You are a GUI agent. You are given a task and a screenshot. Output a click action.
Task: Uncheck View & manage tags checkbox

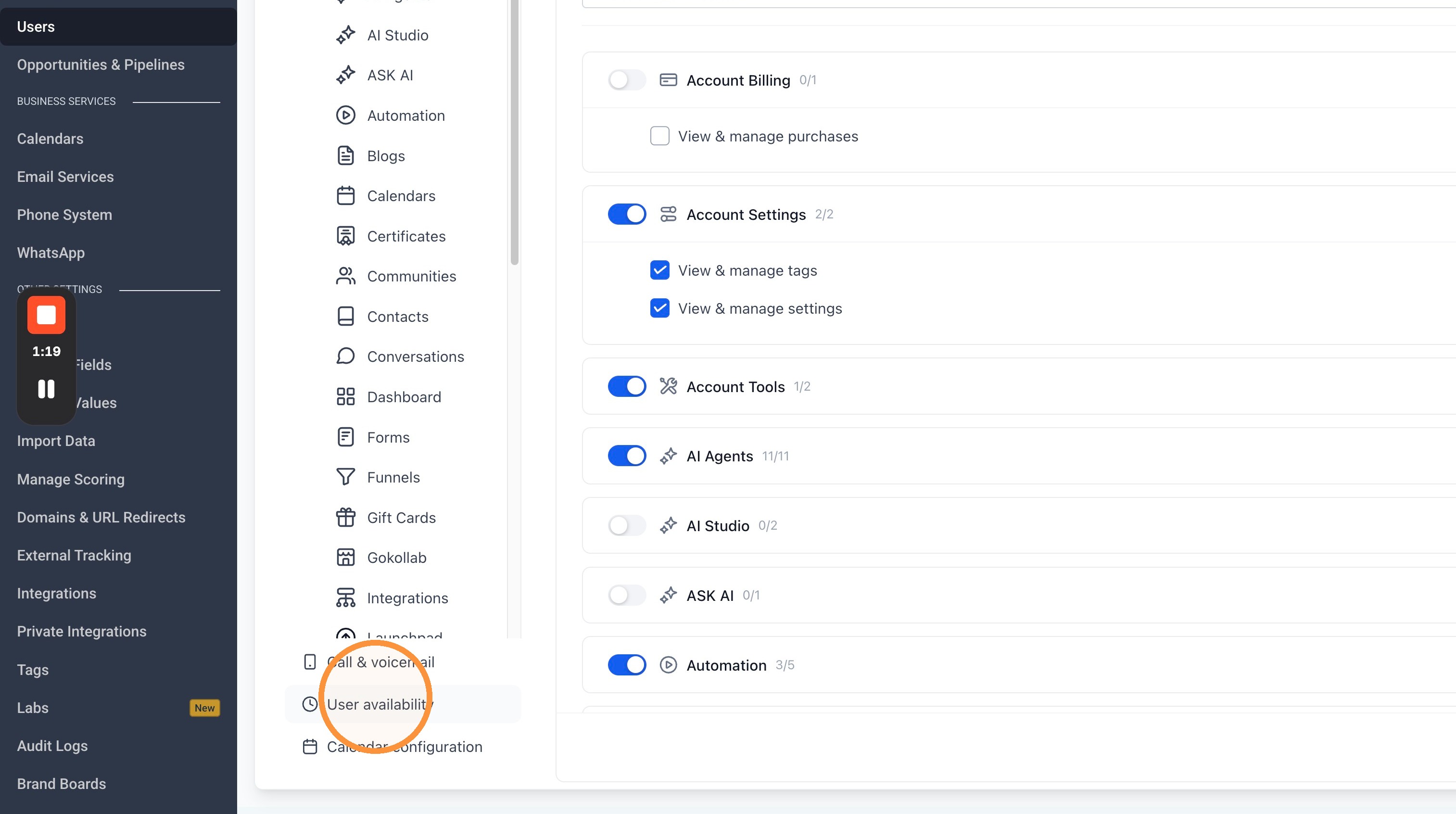659,270
